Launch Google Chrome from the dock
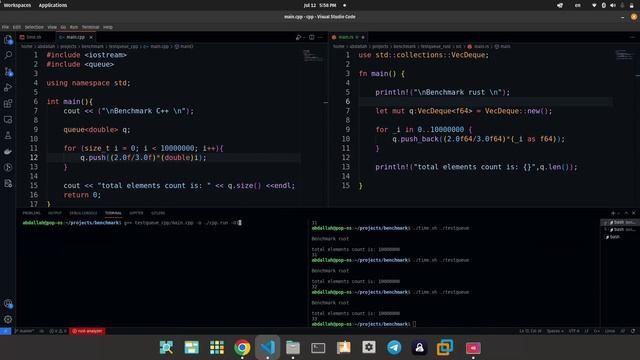This screenshot has height=360, width=640. pos(242,348)
